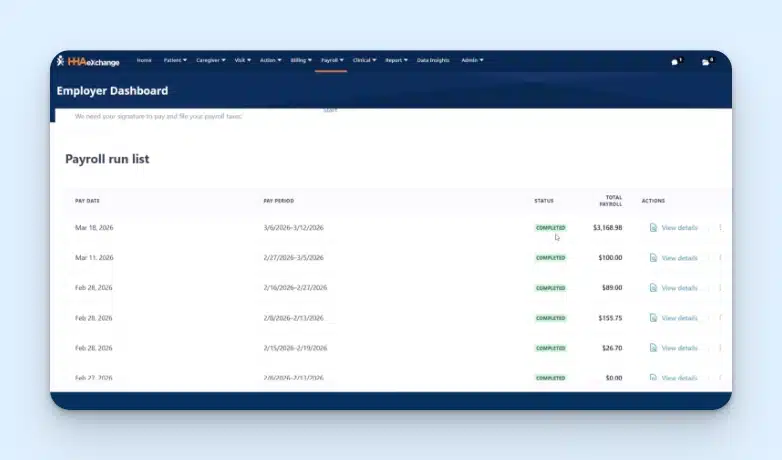This screenshot has width=782, height=460.
Task: Open Data Insights in the navigation bar
Action: point(433,60)
